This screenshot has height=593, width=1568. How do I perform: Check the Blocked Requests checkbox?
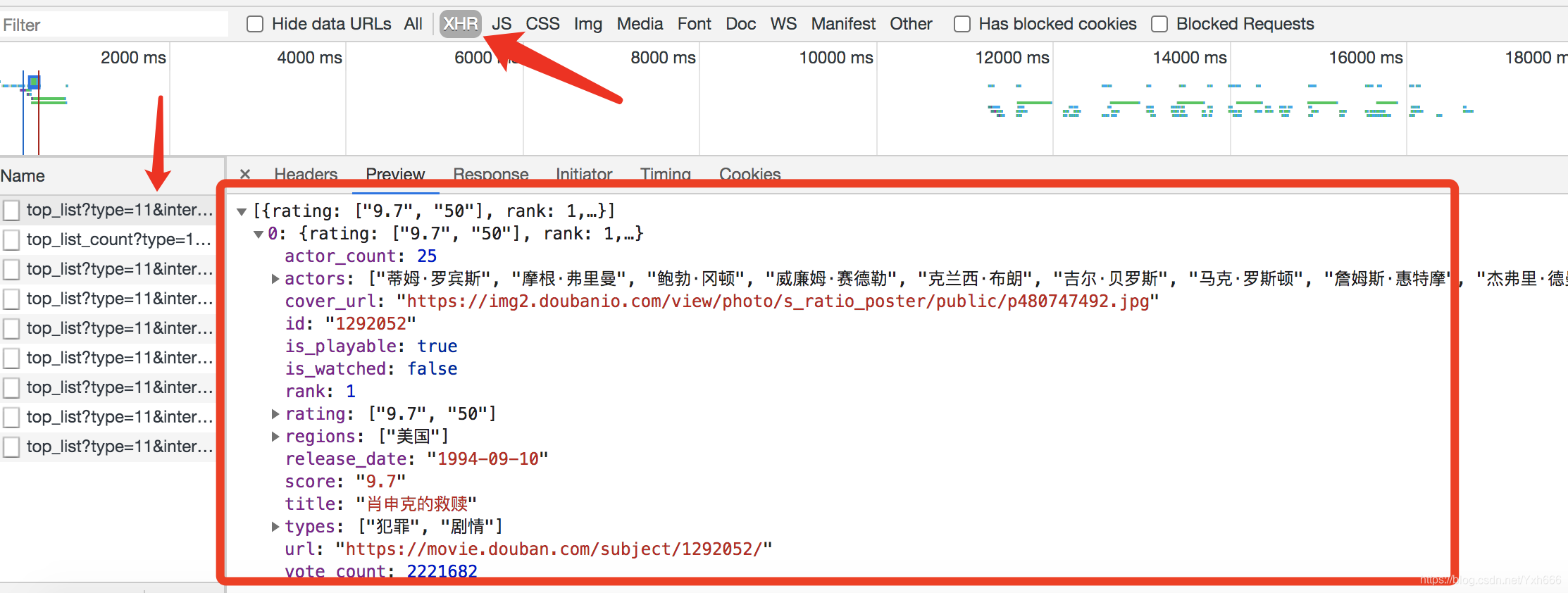[1159, 24]
